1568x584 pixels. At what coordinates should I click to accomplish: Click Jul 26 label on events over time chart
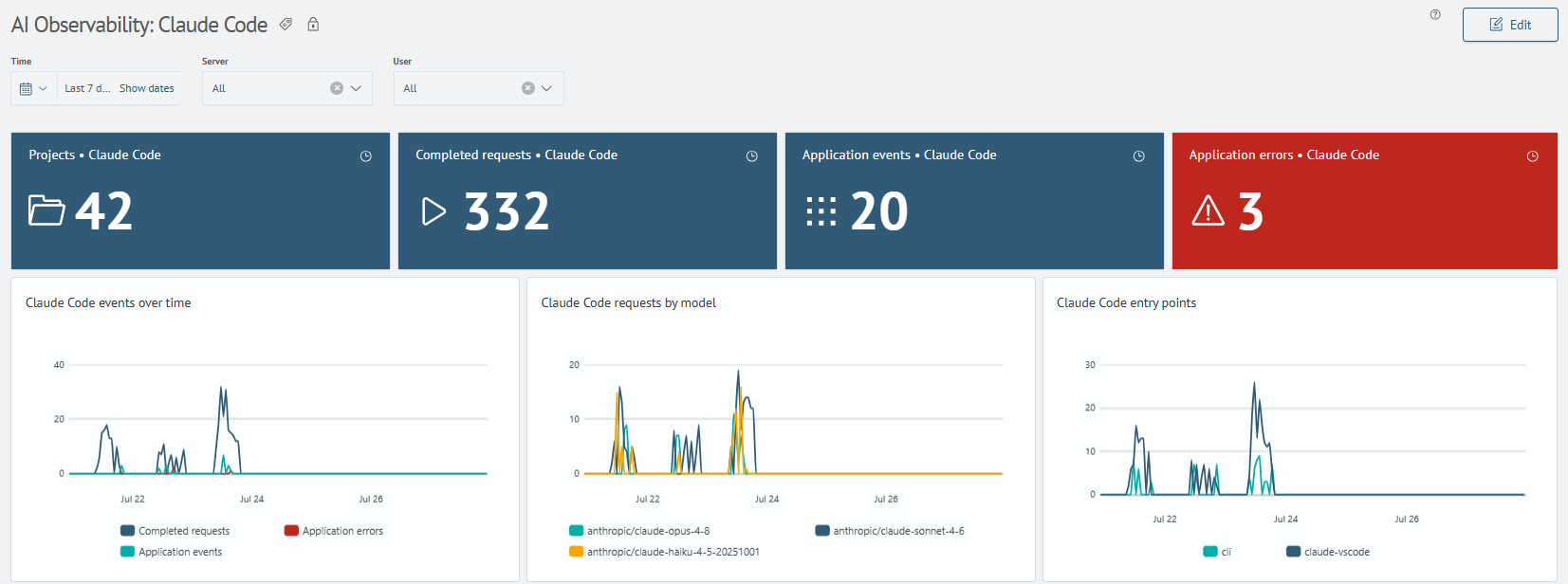(371, 499)
